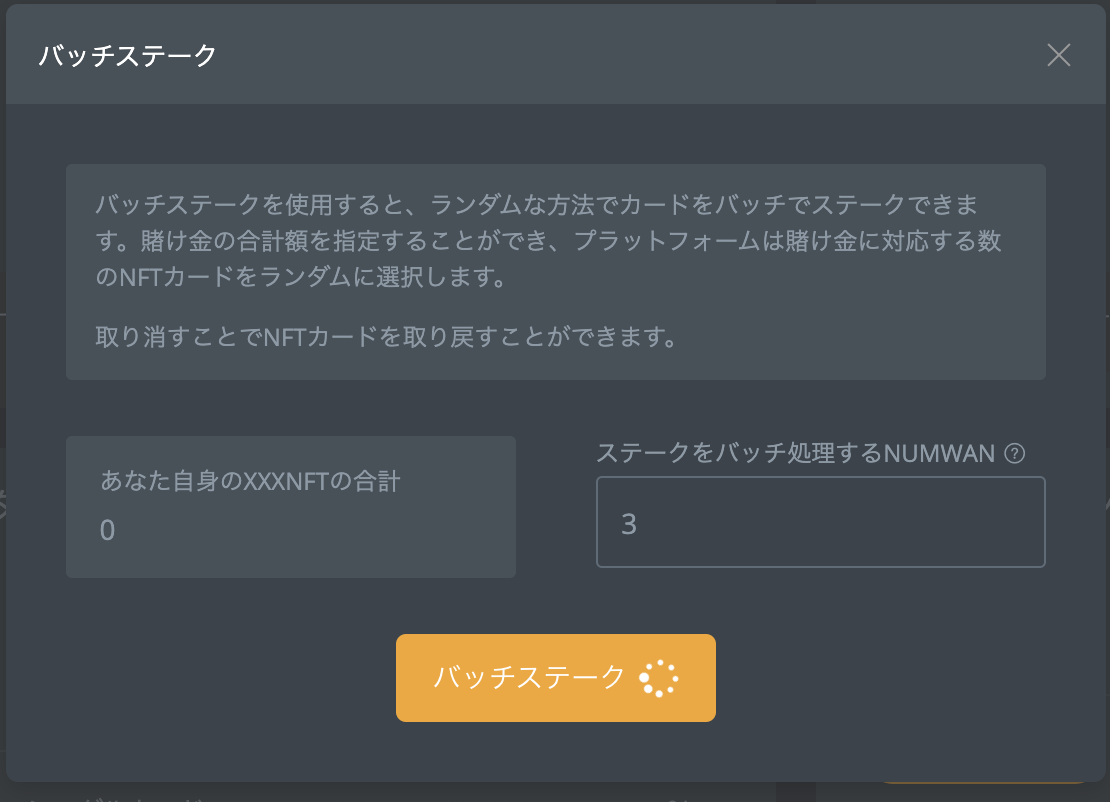
Task: Click the number 3 in the input
Action: [x=629, y=524]
